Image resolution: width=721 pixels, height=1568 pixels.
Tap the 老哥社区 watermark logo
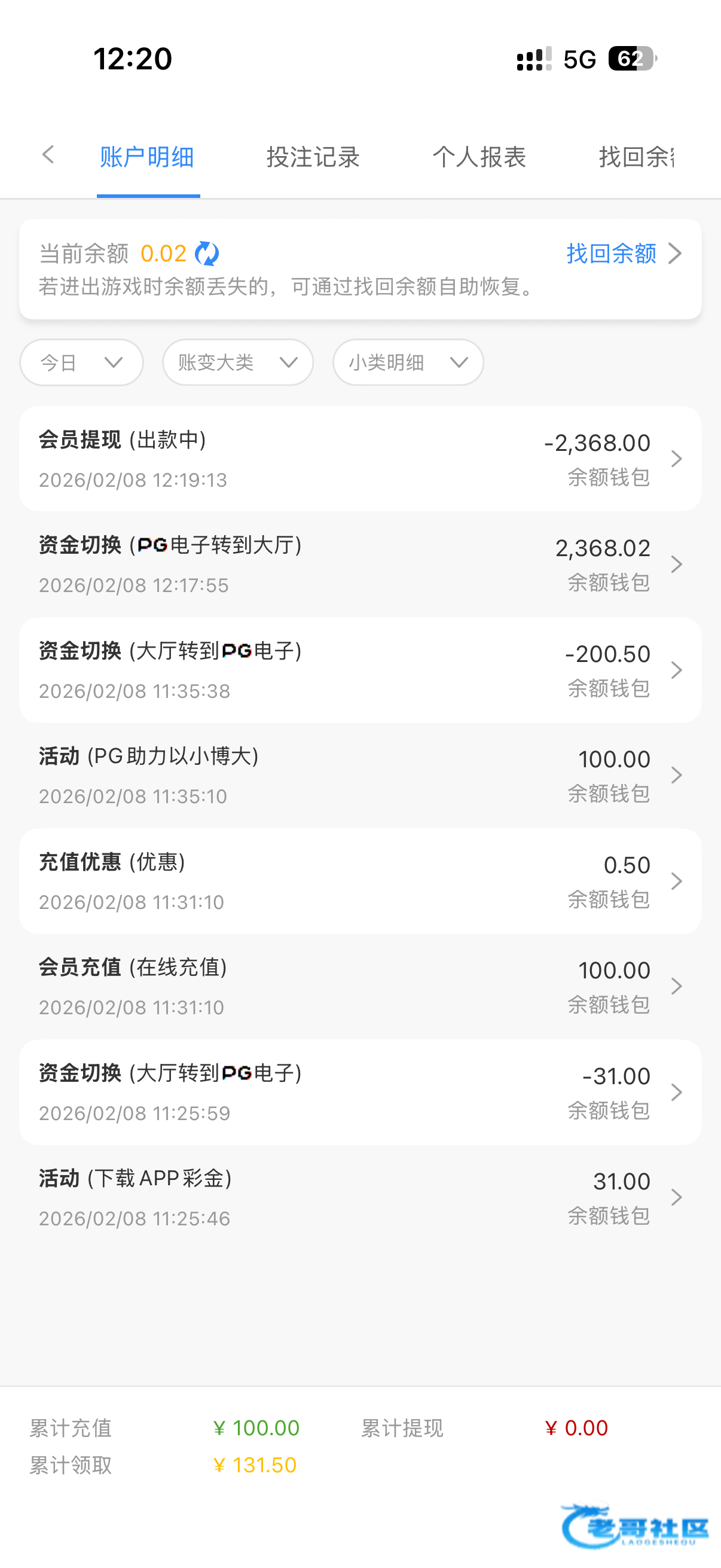point(634,1527)
